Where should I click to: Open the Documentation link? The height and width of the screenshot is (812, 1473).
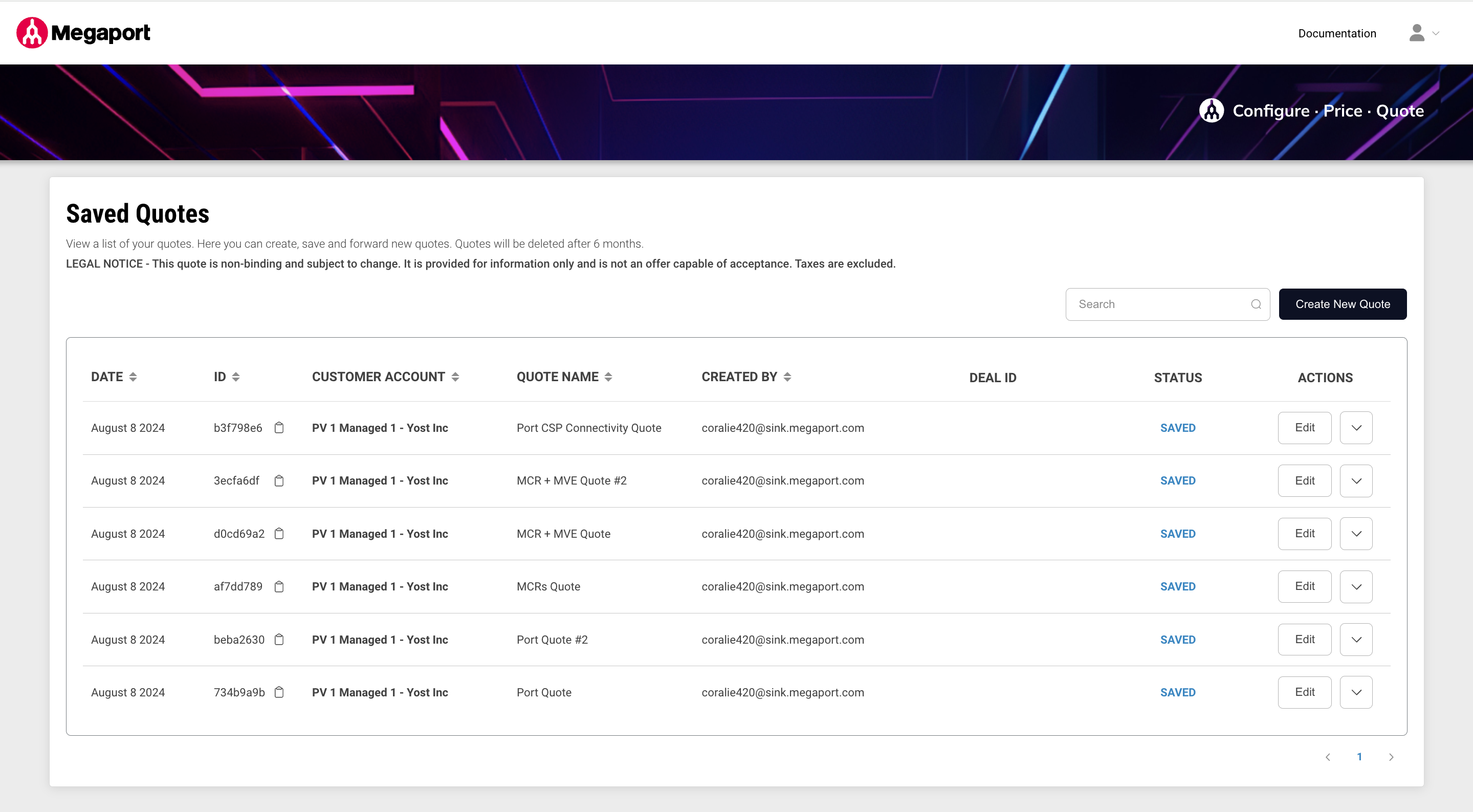click(x=1337, y=33)
